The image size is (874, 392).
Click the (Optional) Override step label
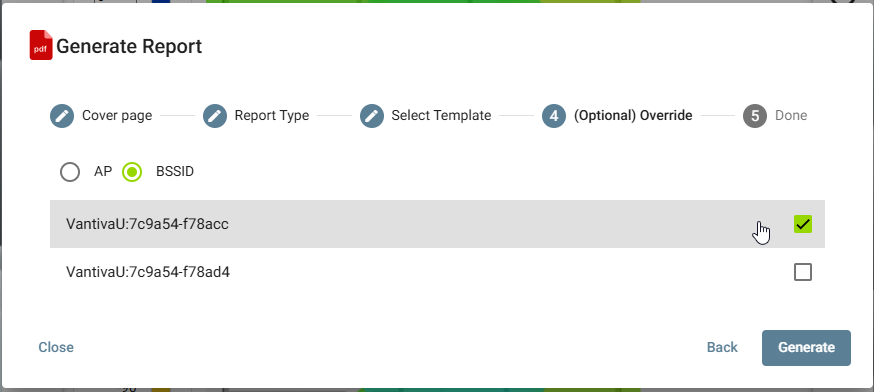click(633, 116)
